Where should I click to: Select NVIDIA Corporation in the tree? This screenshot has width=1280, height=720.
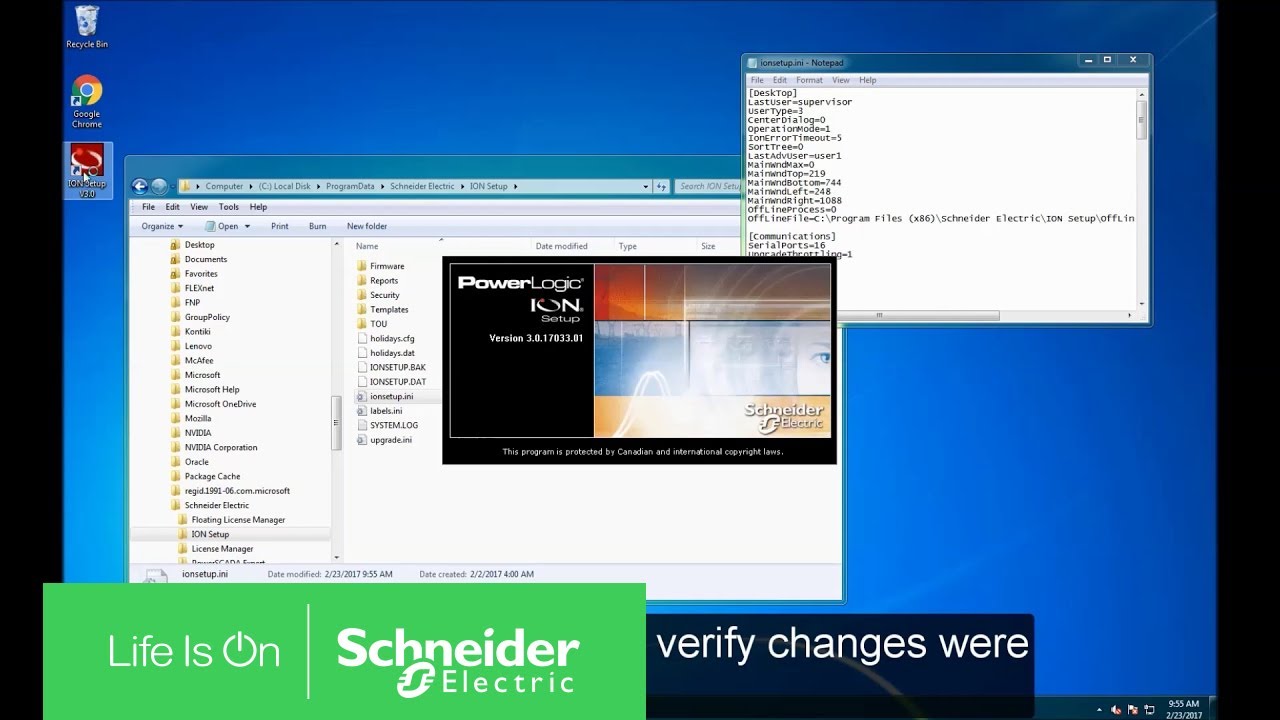pos(213,448)
